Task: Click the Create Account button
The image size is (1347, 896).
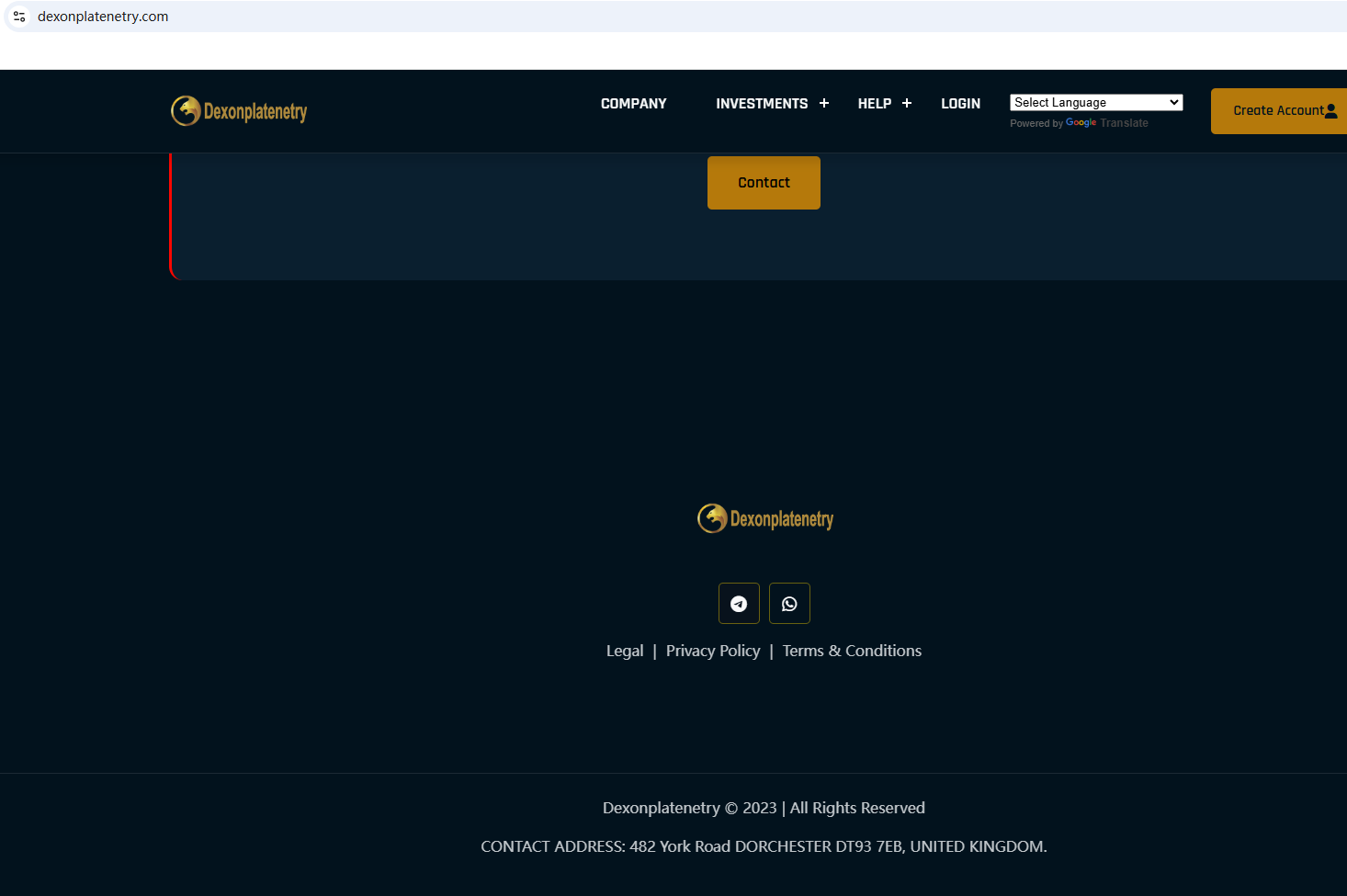Action: tap(1279, 111)
